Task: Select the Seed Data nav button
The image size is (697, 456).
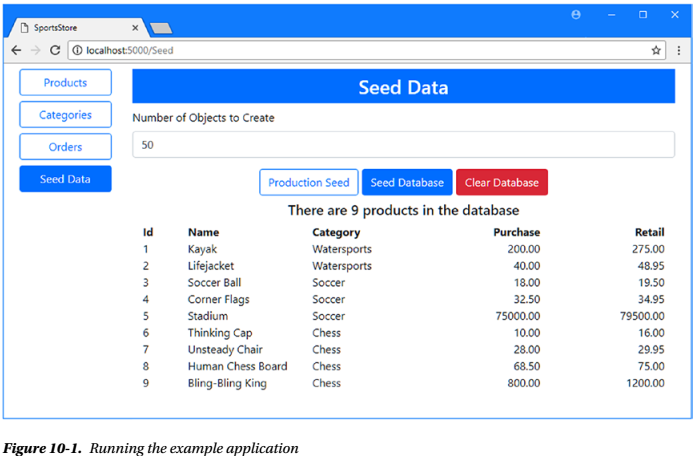Action: pos(65,179)
